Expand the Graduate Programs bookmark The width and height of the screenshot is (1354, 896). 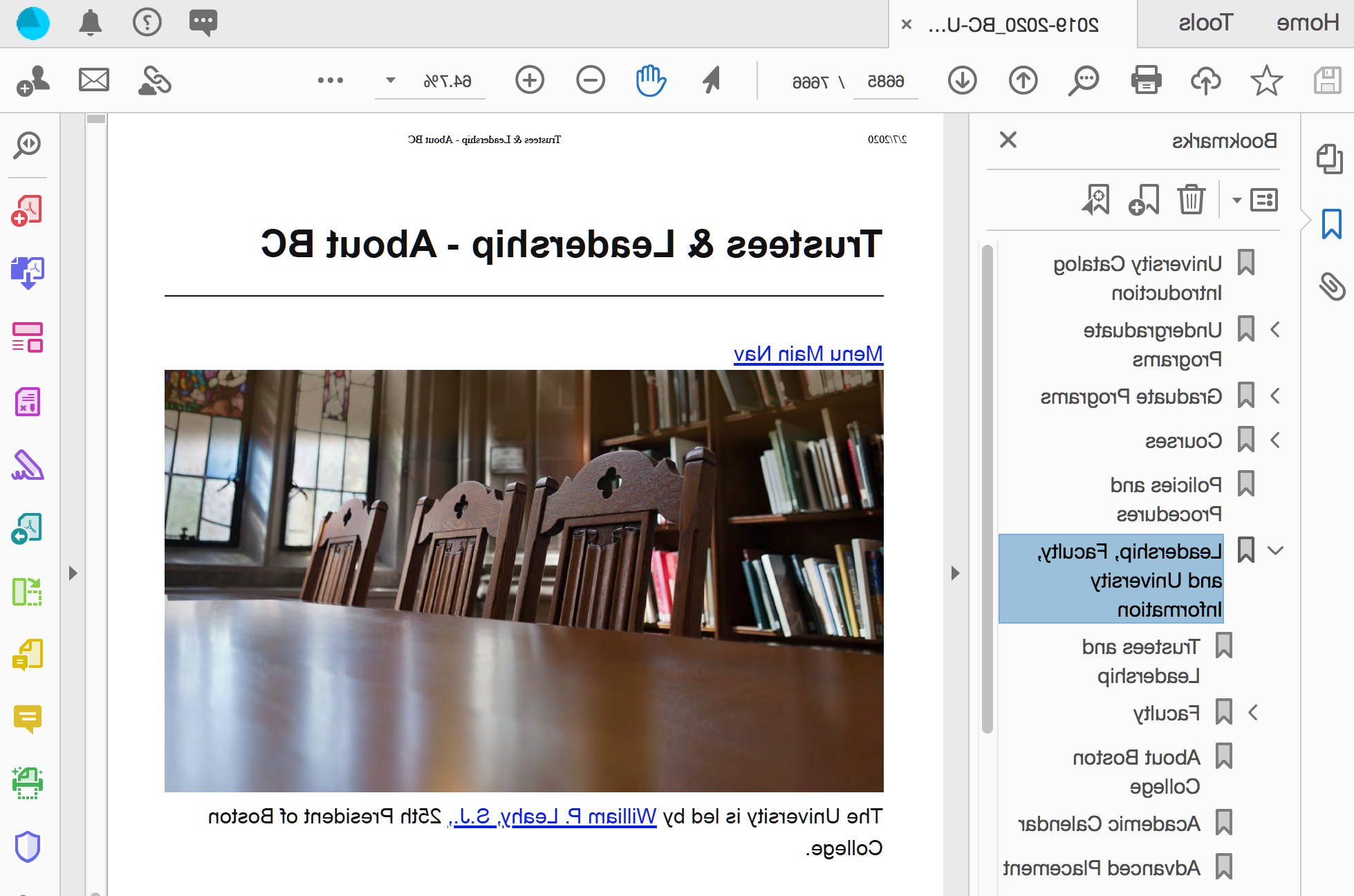(x=1276, y=396)
